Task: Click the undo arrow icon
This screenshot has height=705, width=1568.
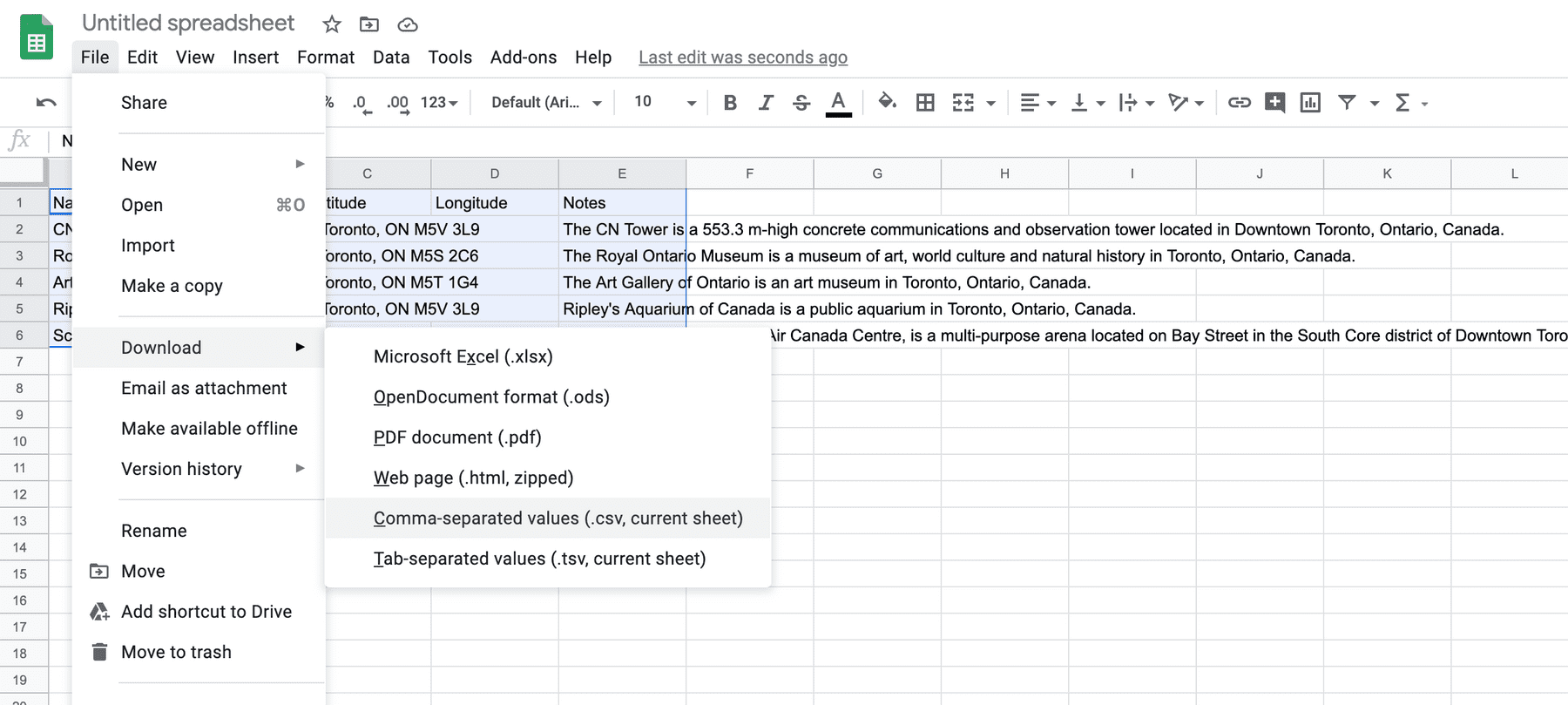Action: tap(46, 103)
